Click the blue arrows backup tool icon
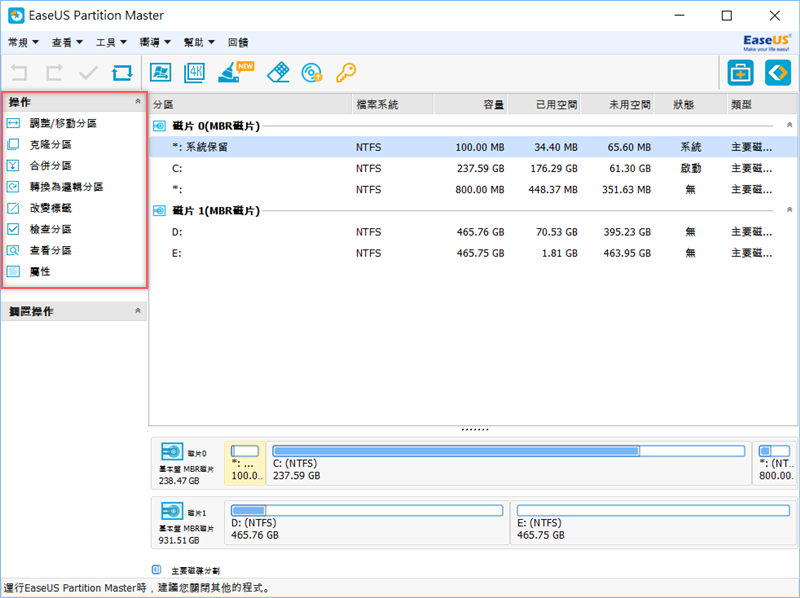Screen dimensions: 800x598 (x=778, y=73)
